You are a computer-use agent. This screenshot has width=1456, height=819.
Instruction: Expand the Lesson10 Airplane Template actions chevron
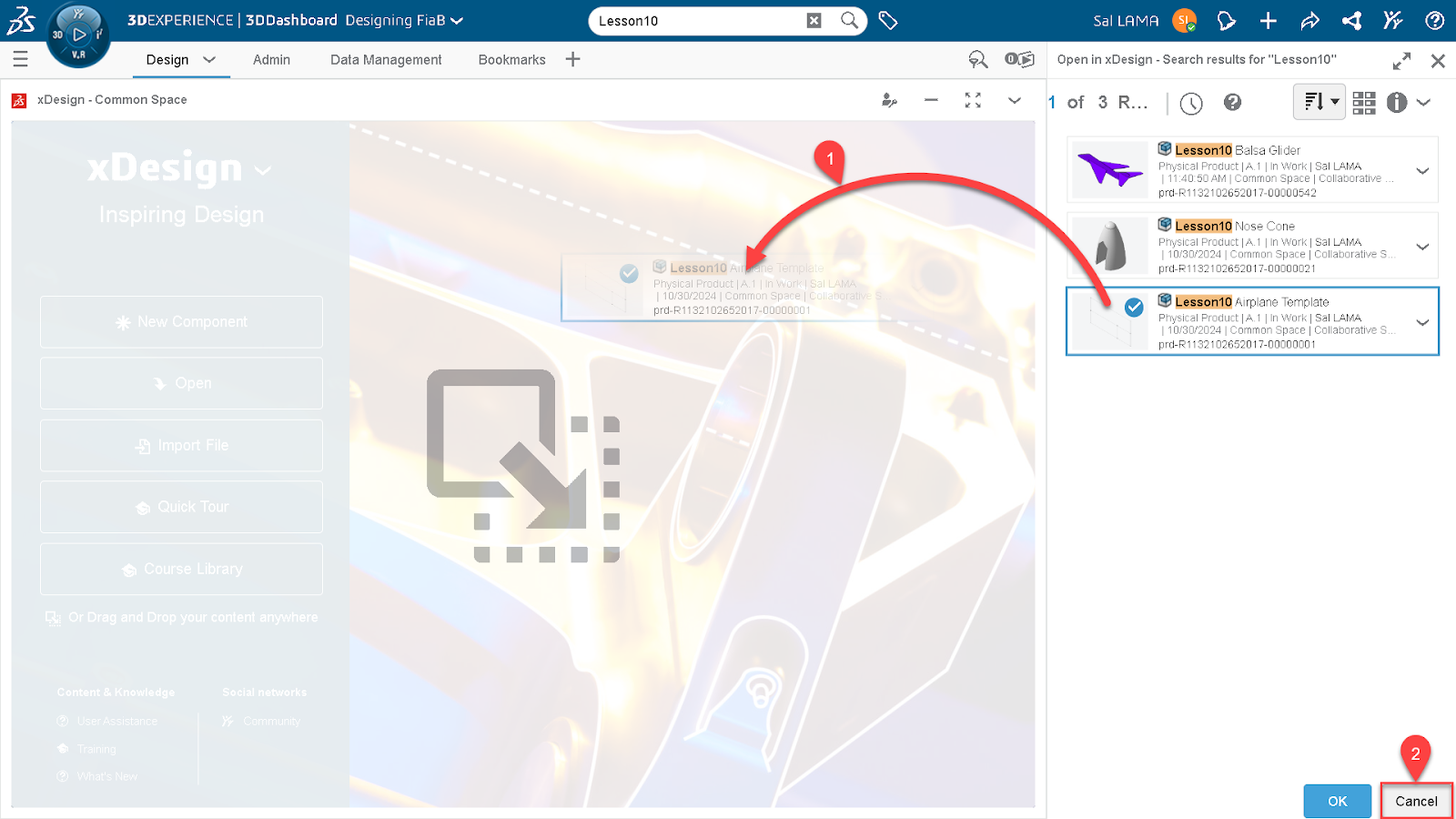click(x=1422, y=322)
